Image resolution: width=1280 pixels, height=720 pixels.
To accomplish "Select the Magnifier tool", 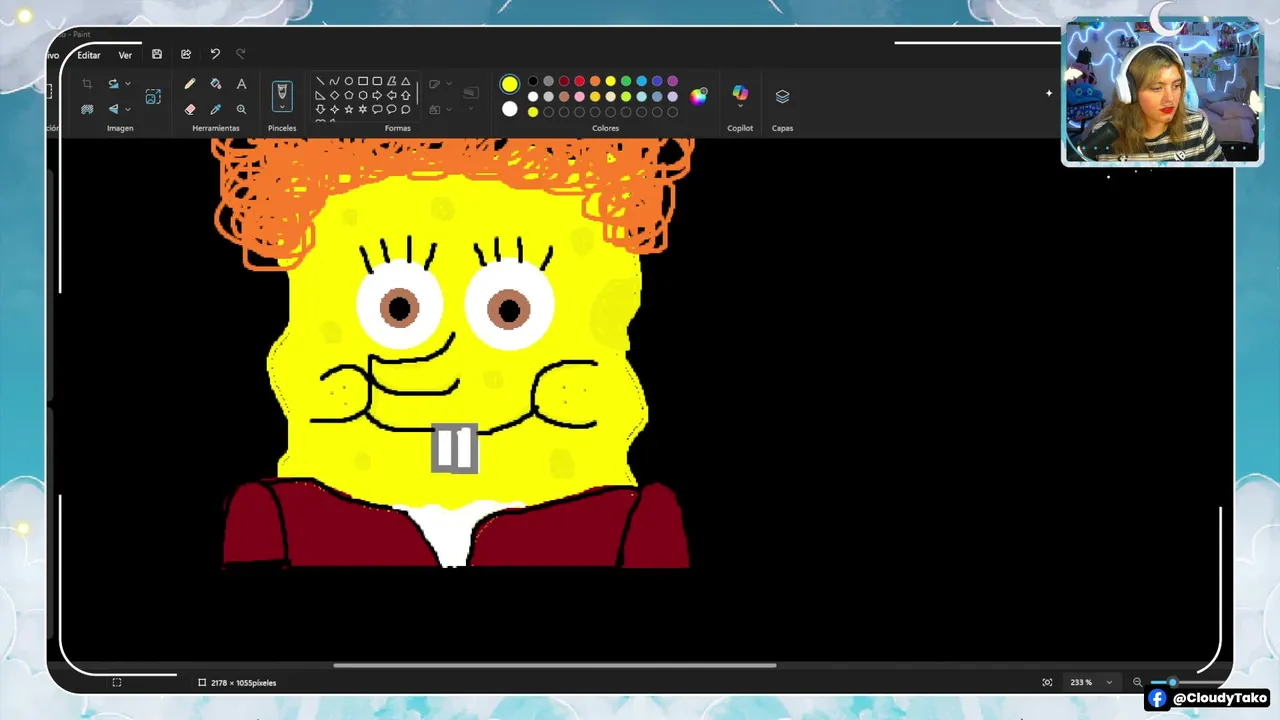I will click(x=241, y=109).
